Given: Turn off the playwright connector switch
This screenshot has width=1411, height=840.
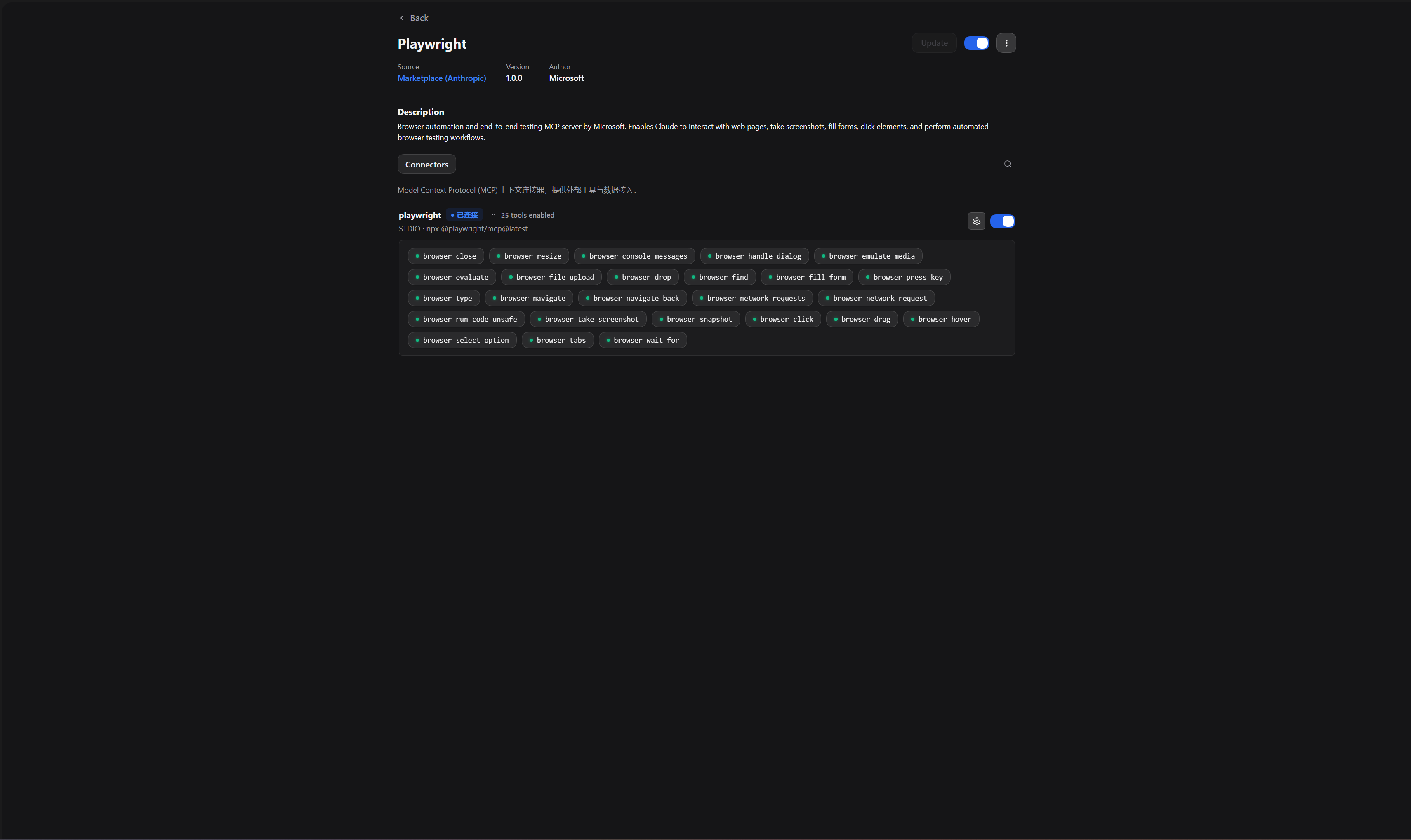Looking at the screenshot, I should pyautogui.click(x=1002, y=221).
